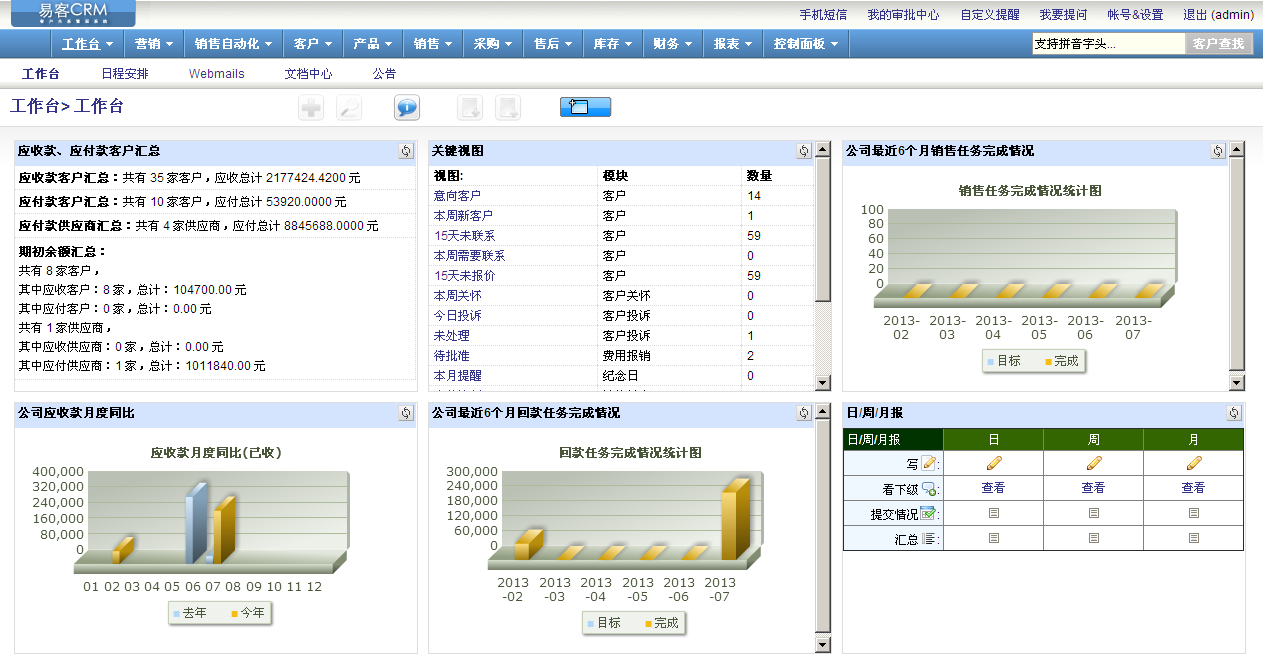Open the 文档中心 tab
The image size is (1263, 658).
coord(308,74)
